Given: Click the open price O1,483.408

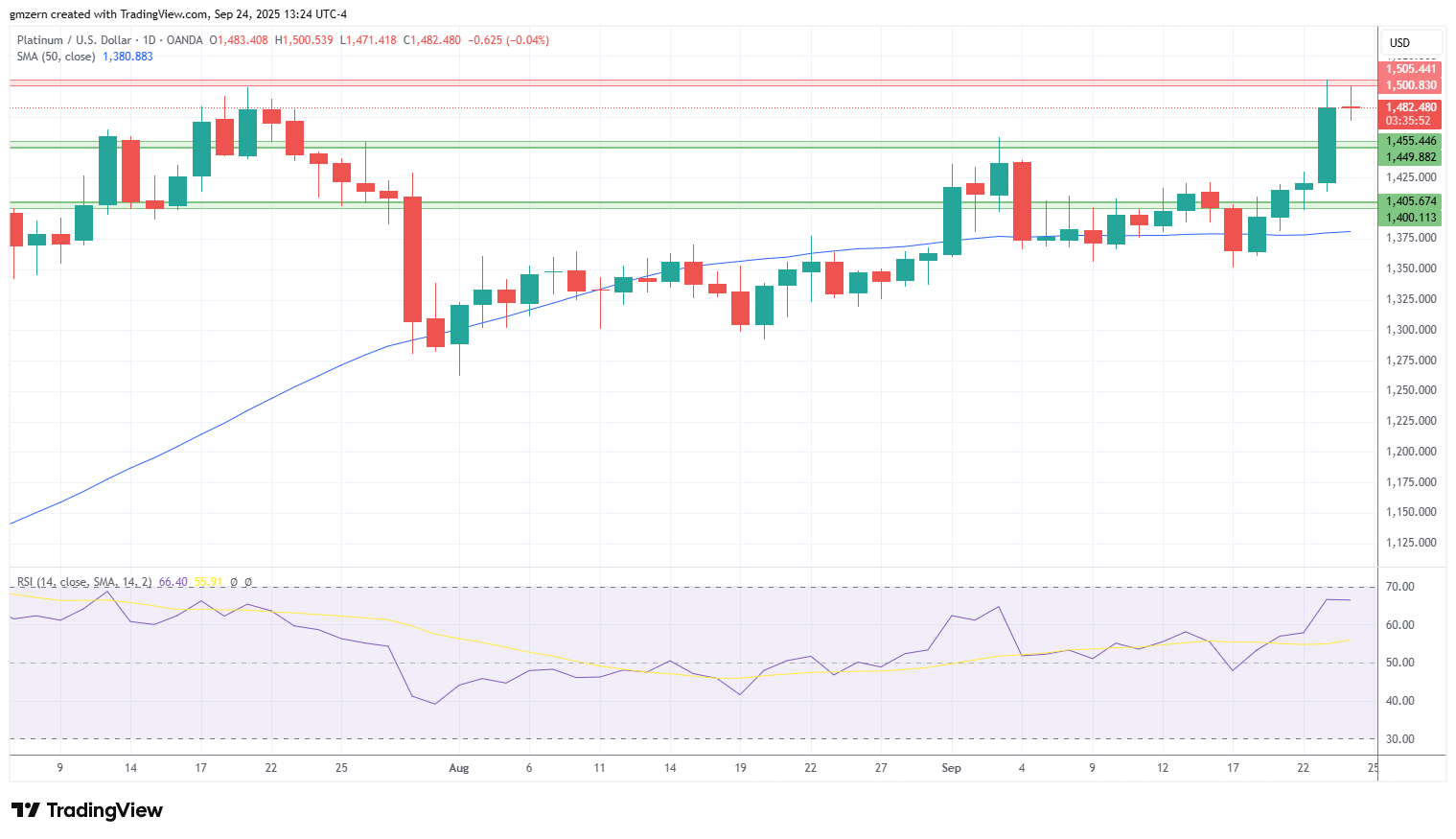Looking at the screenshot, I should pyautogui.click(x=239, y=40).
